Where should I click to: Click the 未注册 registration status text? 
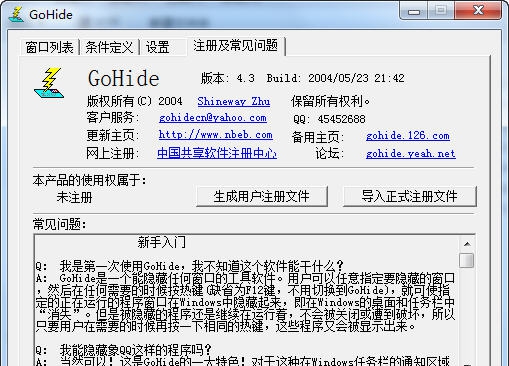click(x=74, y=197)
